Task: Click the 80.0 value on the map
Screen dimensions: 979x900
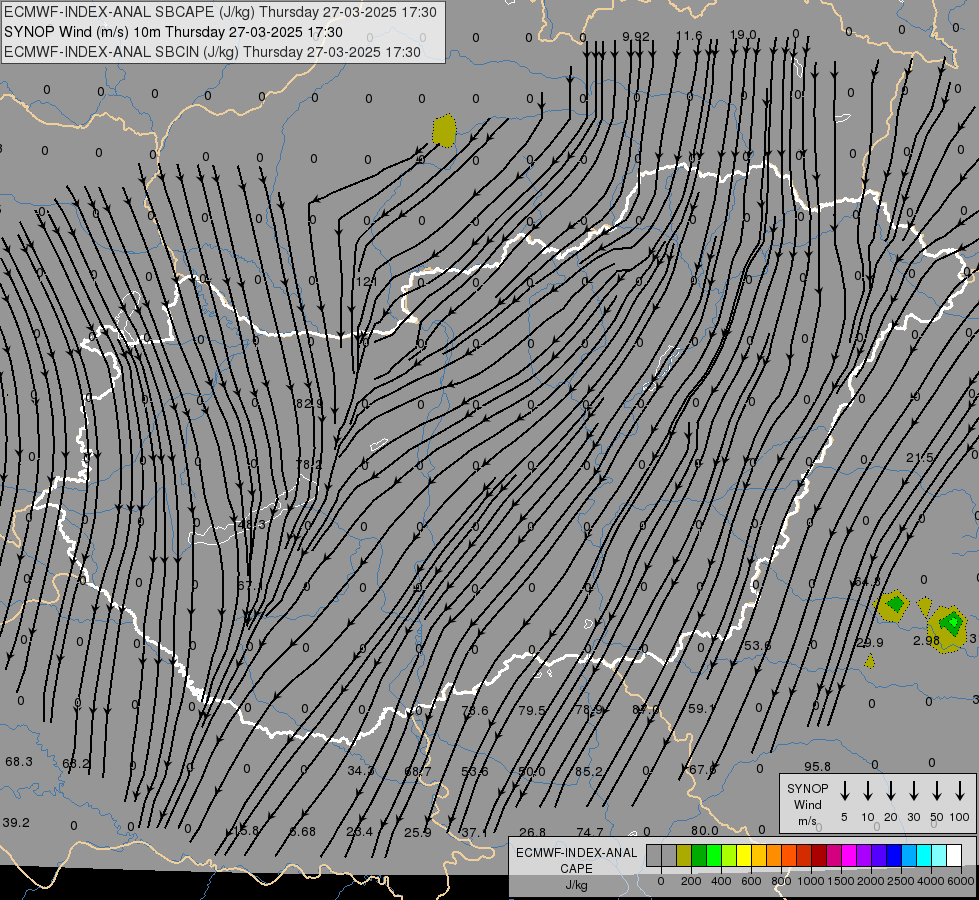Action: pyautogui.click(x=705, y=831)
